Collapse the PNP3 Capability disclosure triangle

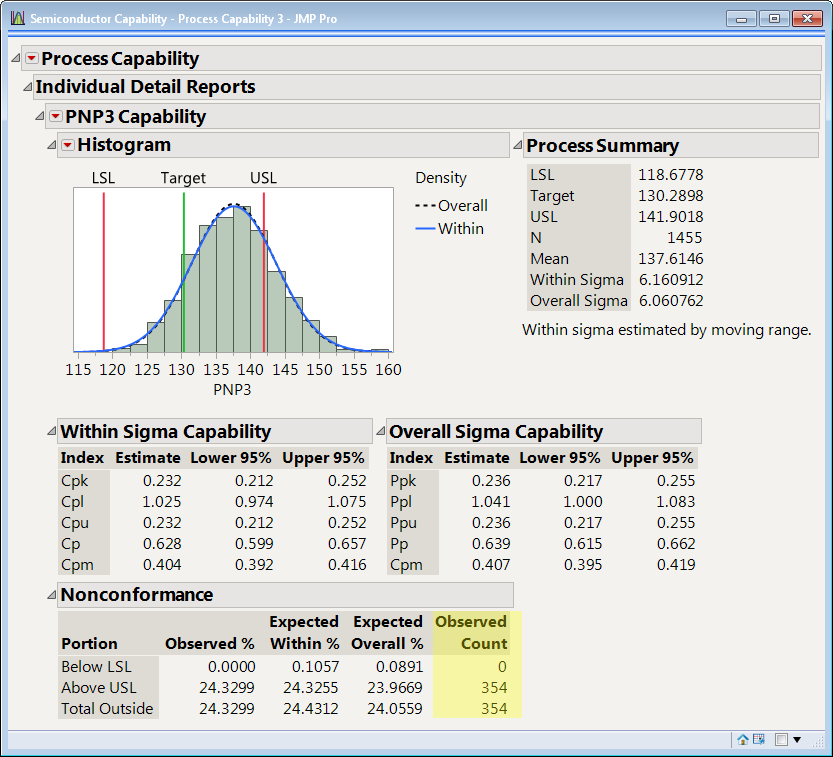39,115
